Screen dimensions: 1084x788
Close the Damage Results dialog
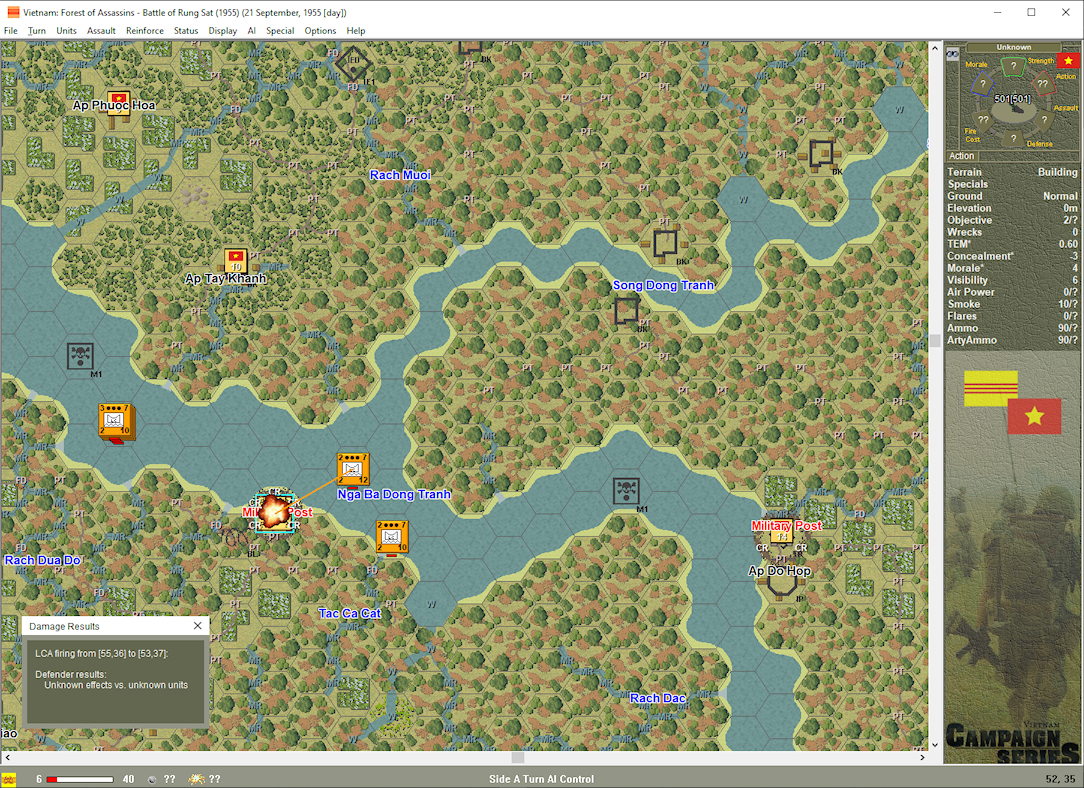(198, 626)
